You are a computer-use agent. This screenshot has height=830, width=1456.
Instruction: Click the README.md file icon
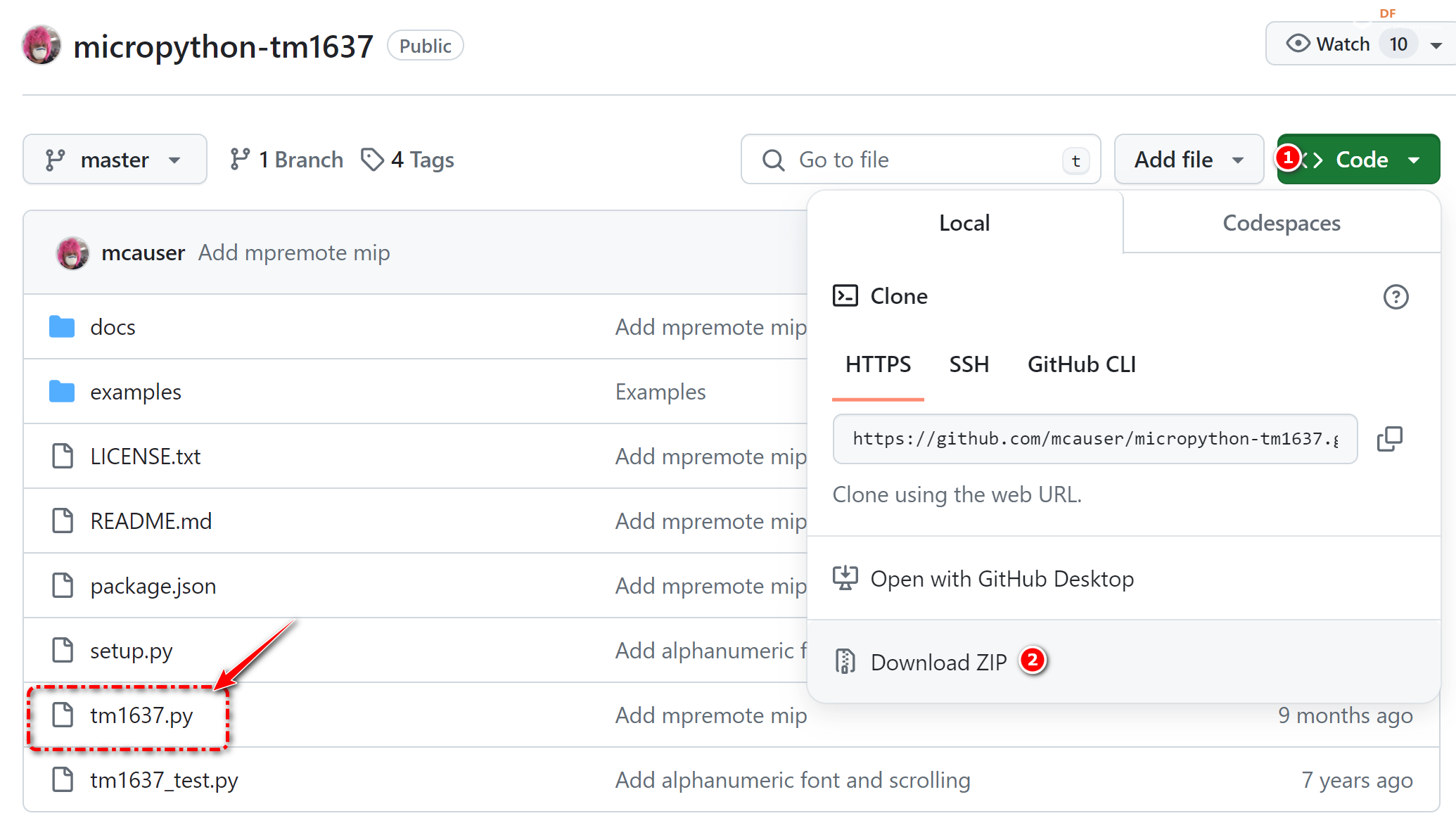click(x=63, y=521)
